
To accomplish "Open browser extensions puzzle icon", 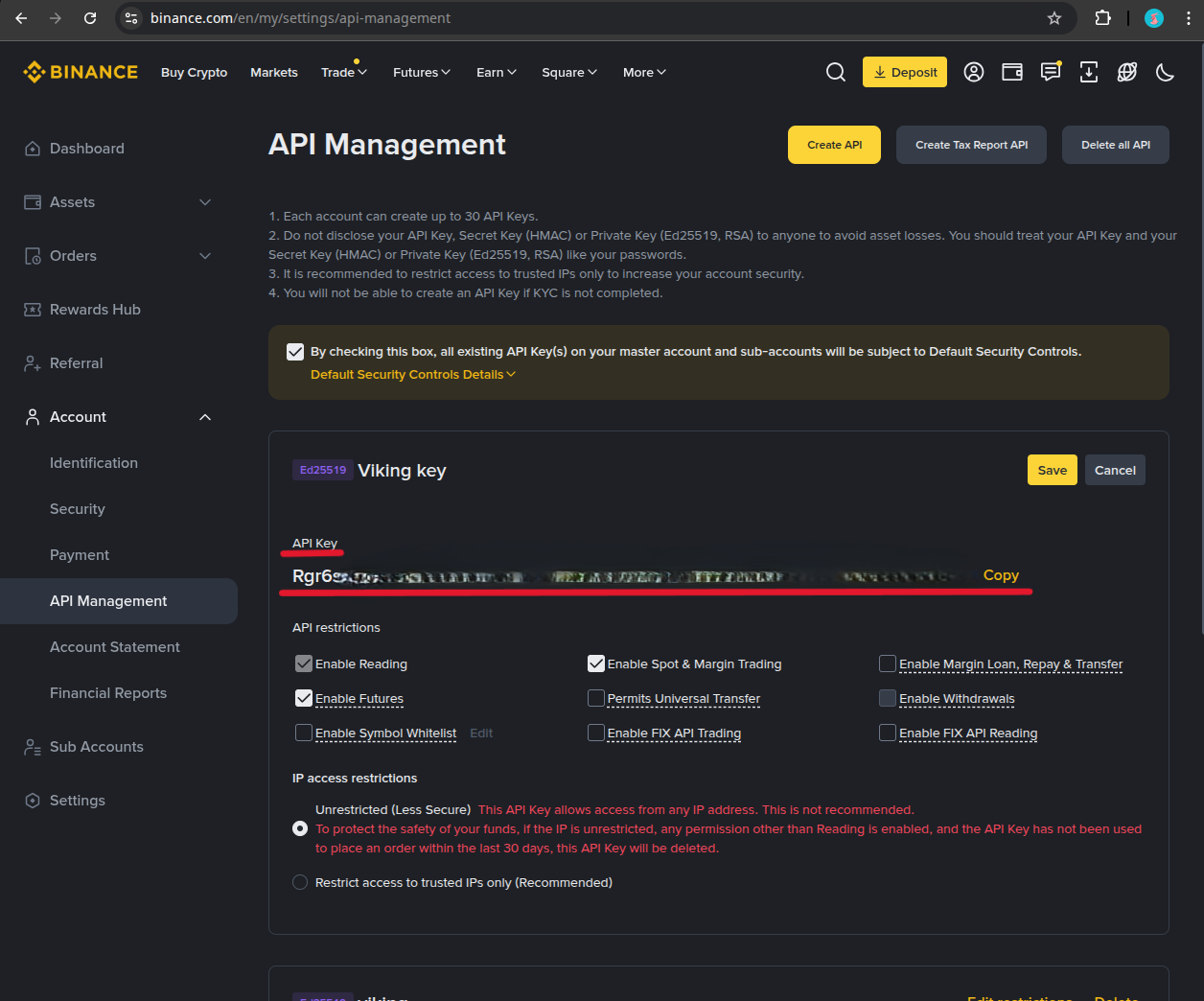I will point(1103,18).
